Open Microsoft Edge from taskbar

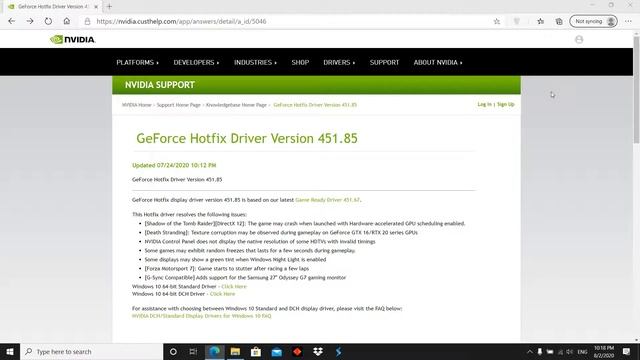[215, 351]
